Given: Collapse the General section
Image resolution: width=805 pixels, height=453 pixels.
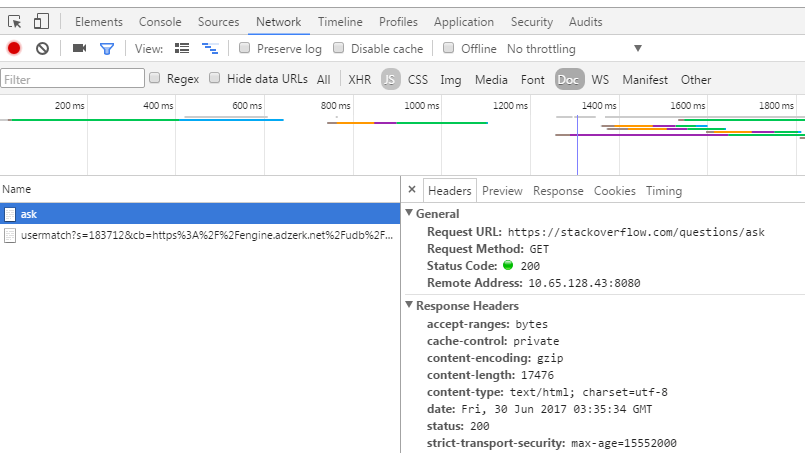Looking at the screenshot, I should pos(409,213).
